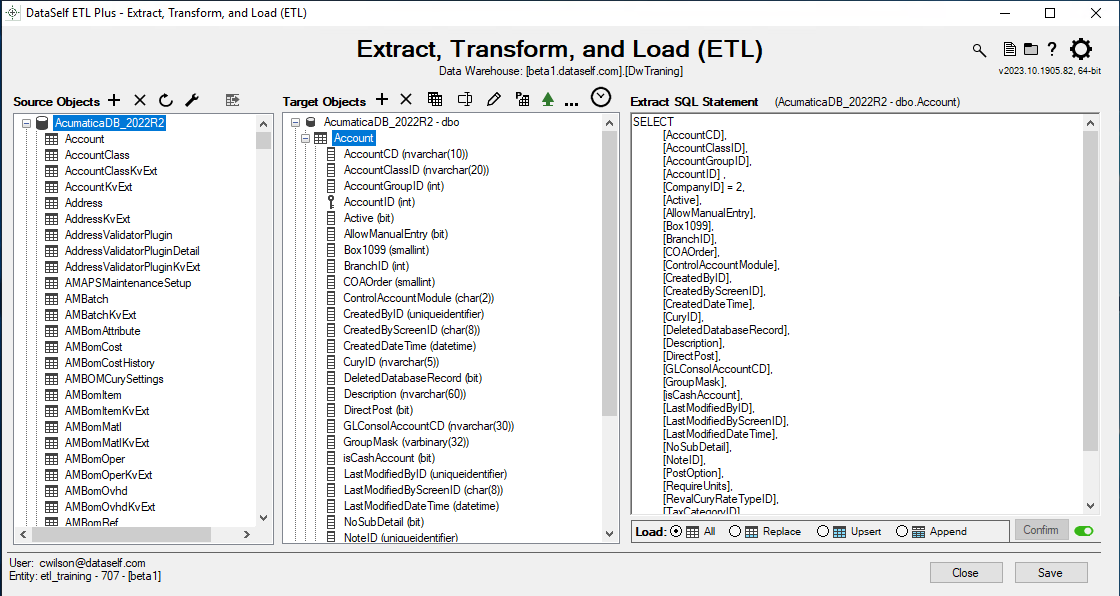Collapse the Account table in Target Objects
Screen dimensions: 1120x596
pyautogui.click(x=305, y=139)
